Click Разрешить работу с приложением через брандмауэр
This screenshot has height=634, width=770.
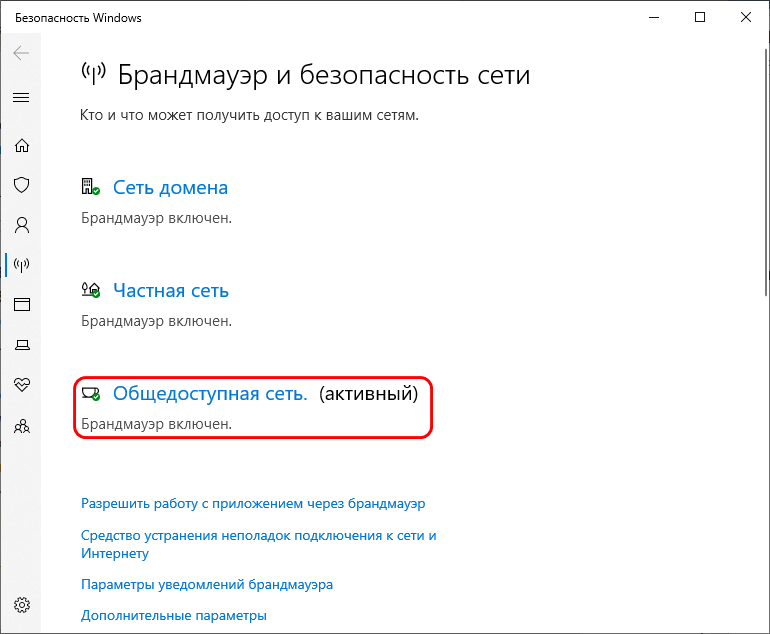[253, 503]
